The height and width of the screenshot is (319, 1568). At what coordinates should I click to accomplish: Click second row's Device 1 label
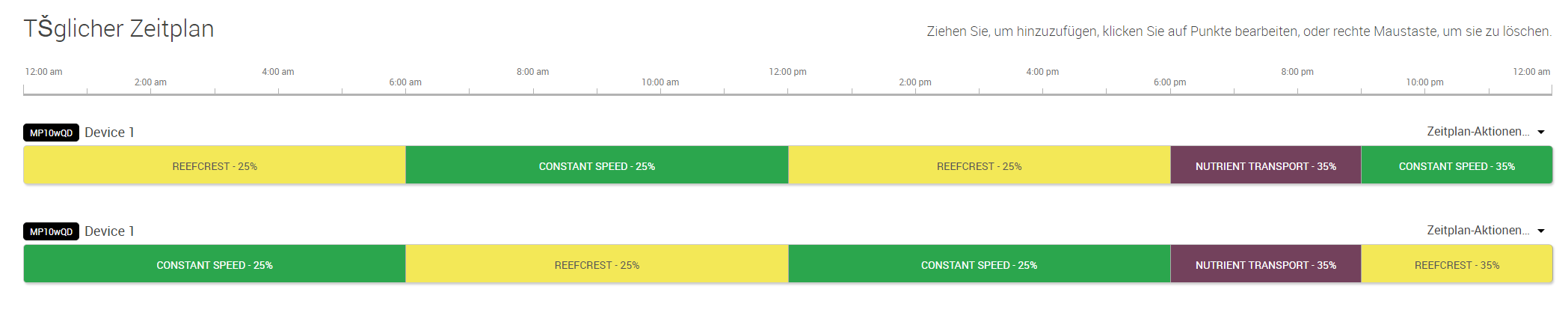pyautogui.click(x=109, y=231)
